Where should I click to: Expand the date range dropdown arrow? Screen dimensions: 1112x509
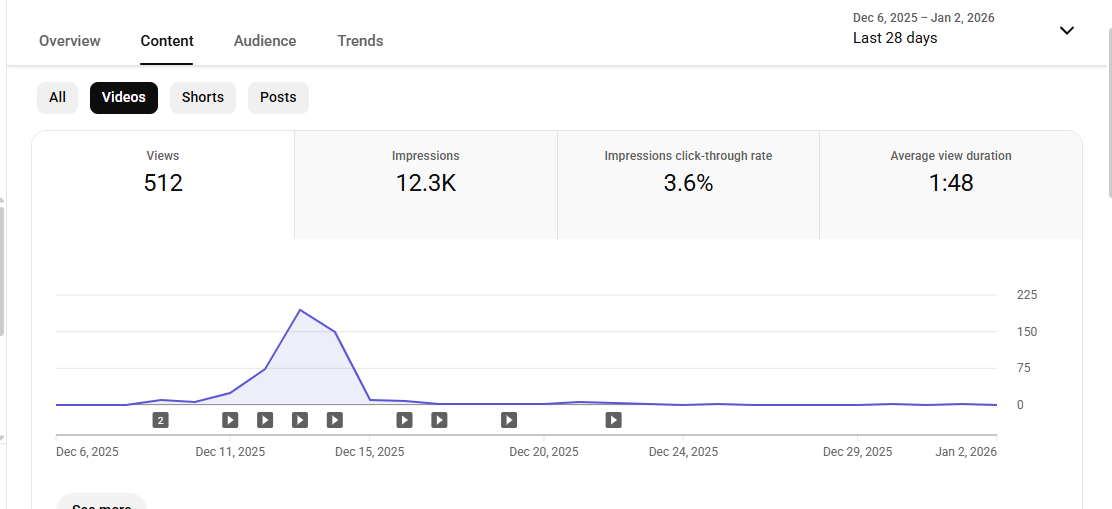pos(1067,30)
